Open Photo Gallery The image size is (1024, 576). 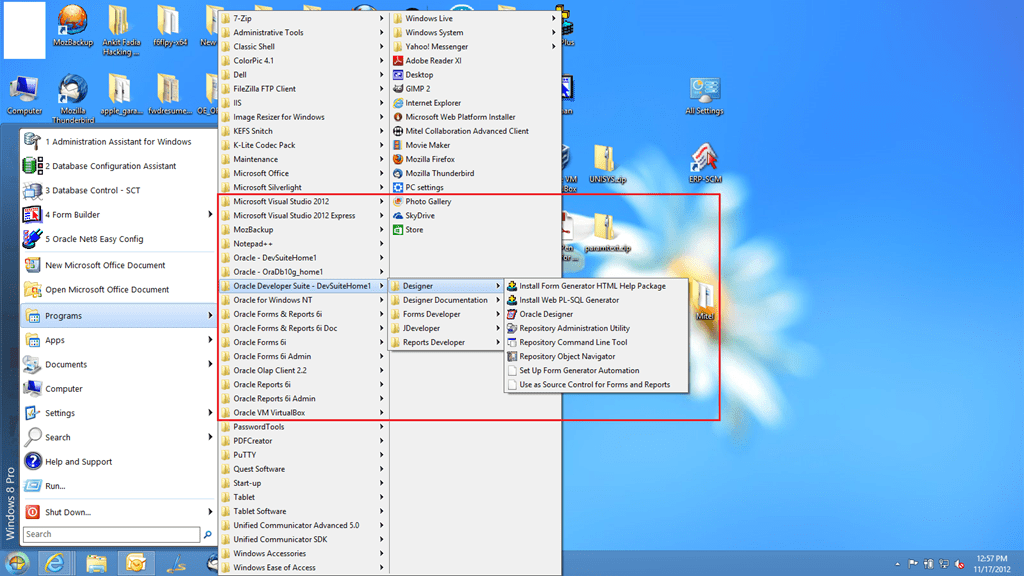click(475, 202)
